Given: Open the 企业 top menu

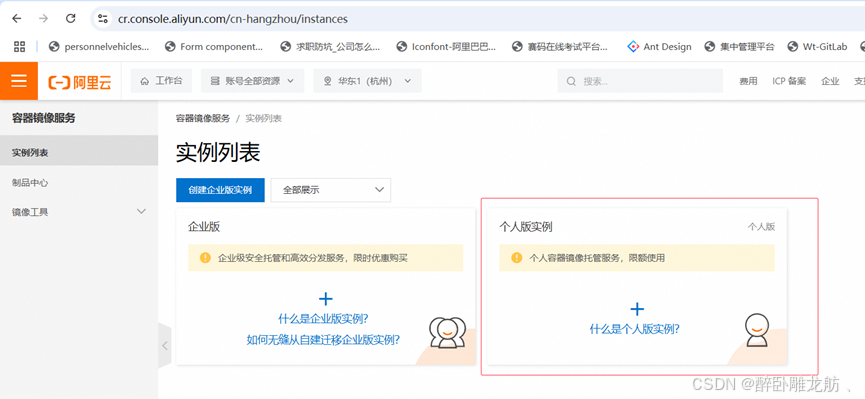Looking at the screenshot, I should [830, 81].
